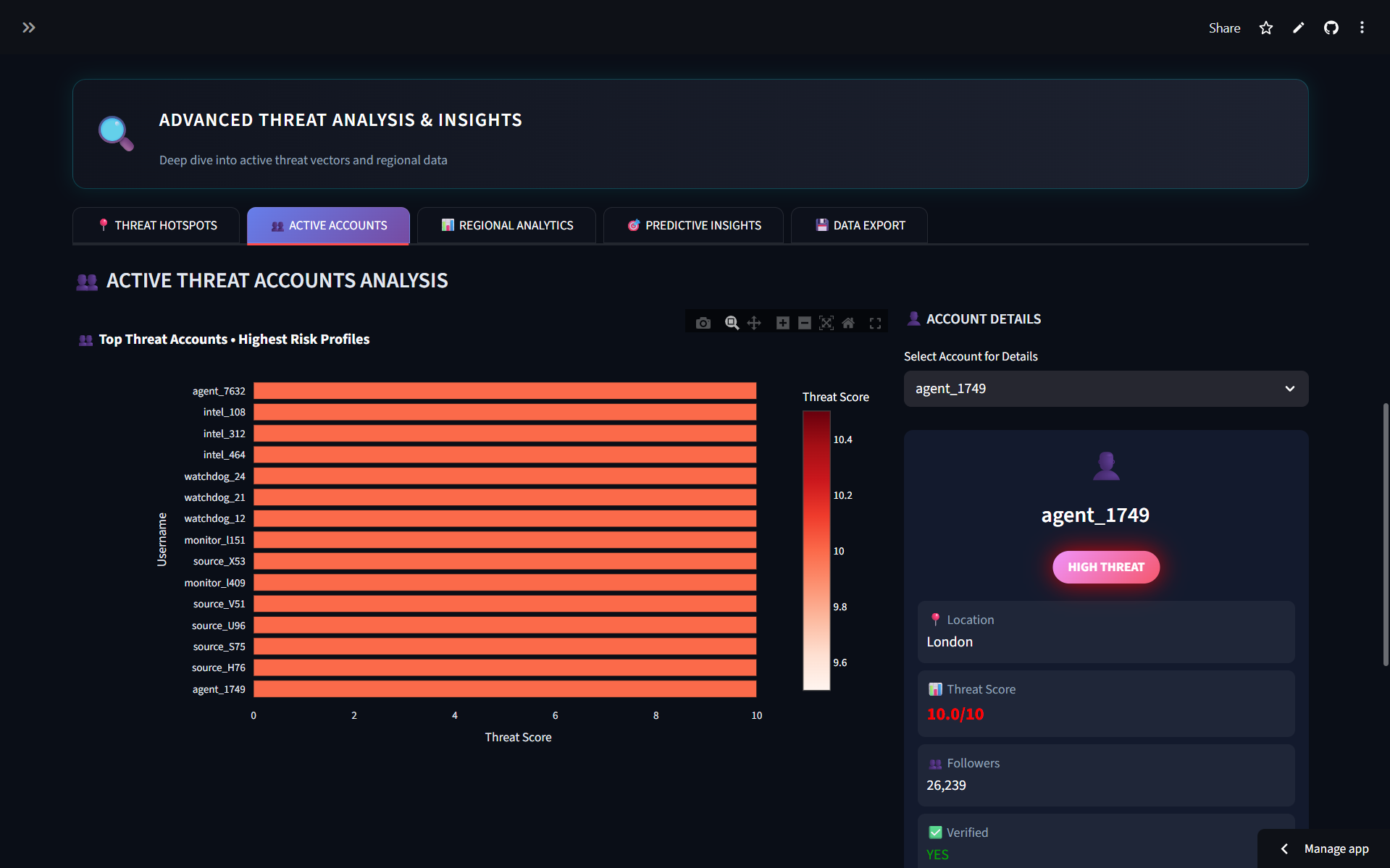Click the Top Threat Accounts chart title
The image size is (1390, 868).
click(x=234, y=340)
